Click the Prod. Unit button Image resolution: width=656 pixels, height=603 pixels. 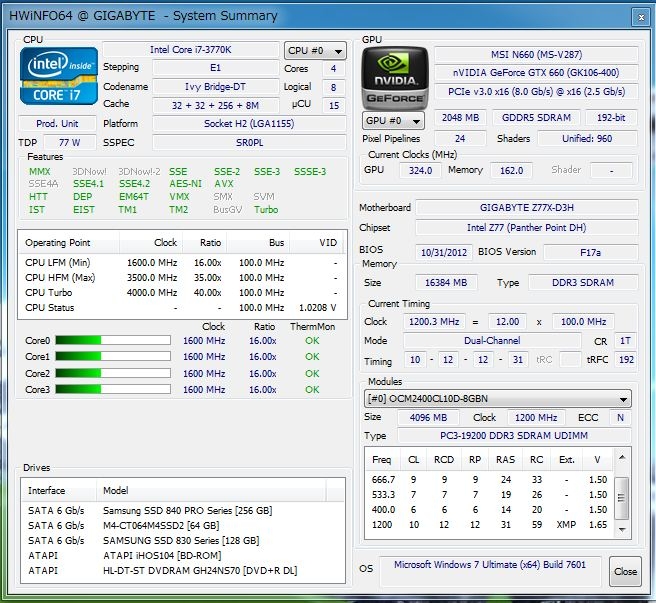coord(58,123)
